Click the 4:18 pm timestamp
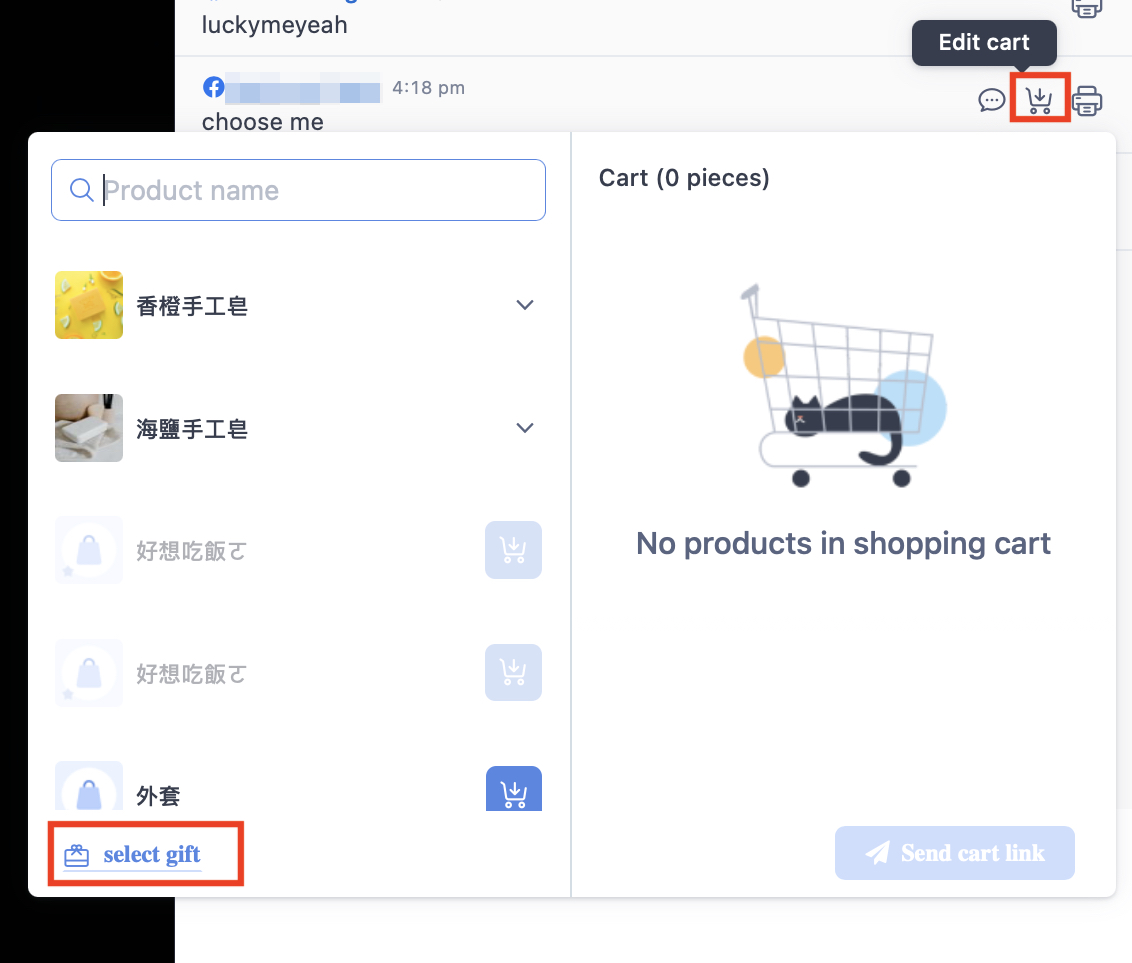The image size is (1132, 963). [429, 87]
